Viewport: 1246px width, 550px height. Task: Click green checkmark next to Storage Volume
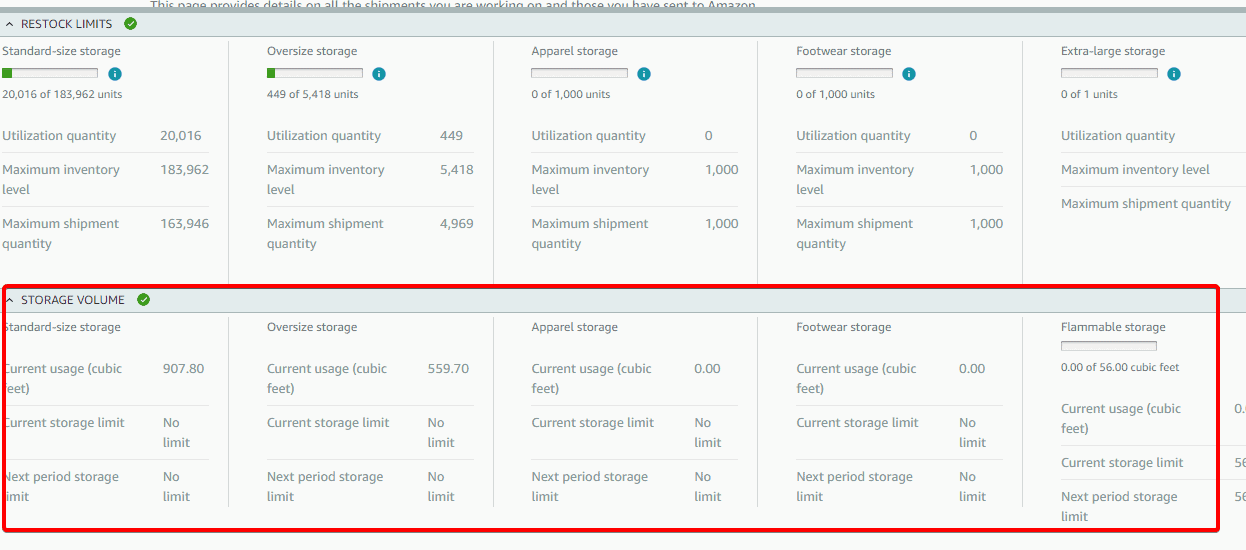[144, 300]
